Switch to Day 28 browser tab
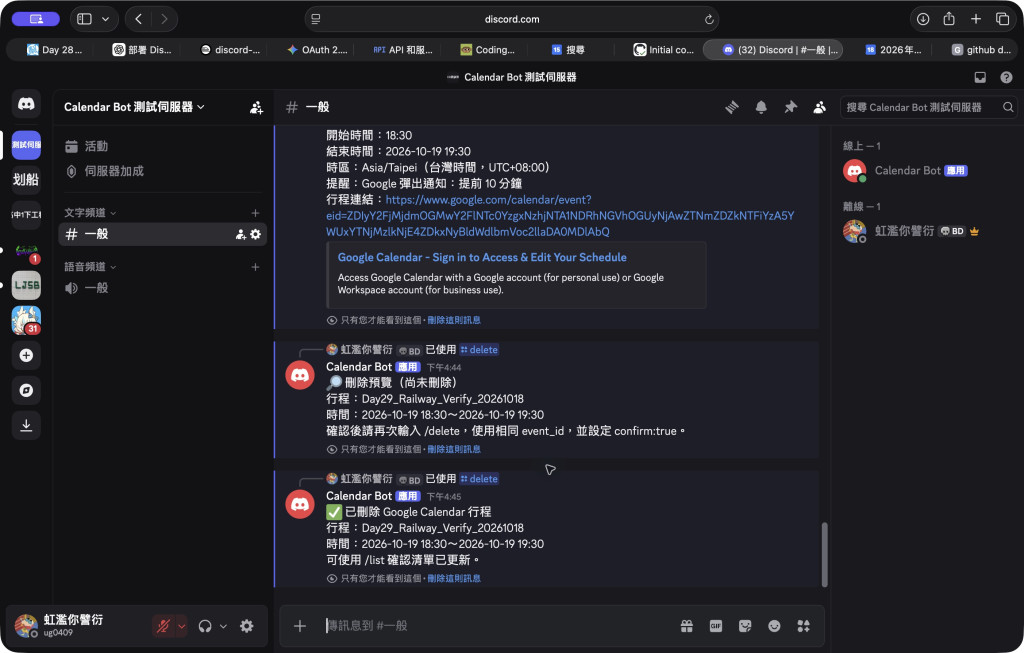Screen dimensions: 1024x653 55,50
